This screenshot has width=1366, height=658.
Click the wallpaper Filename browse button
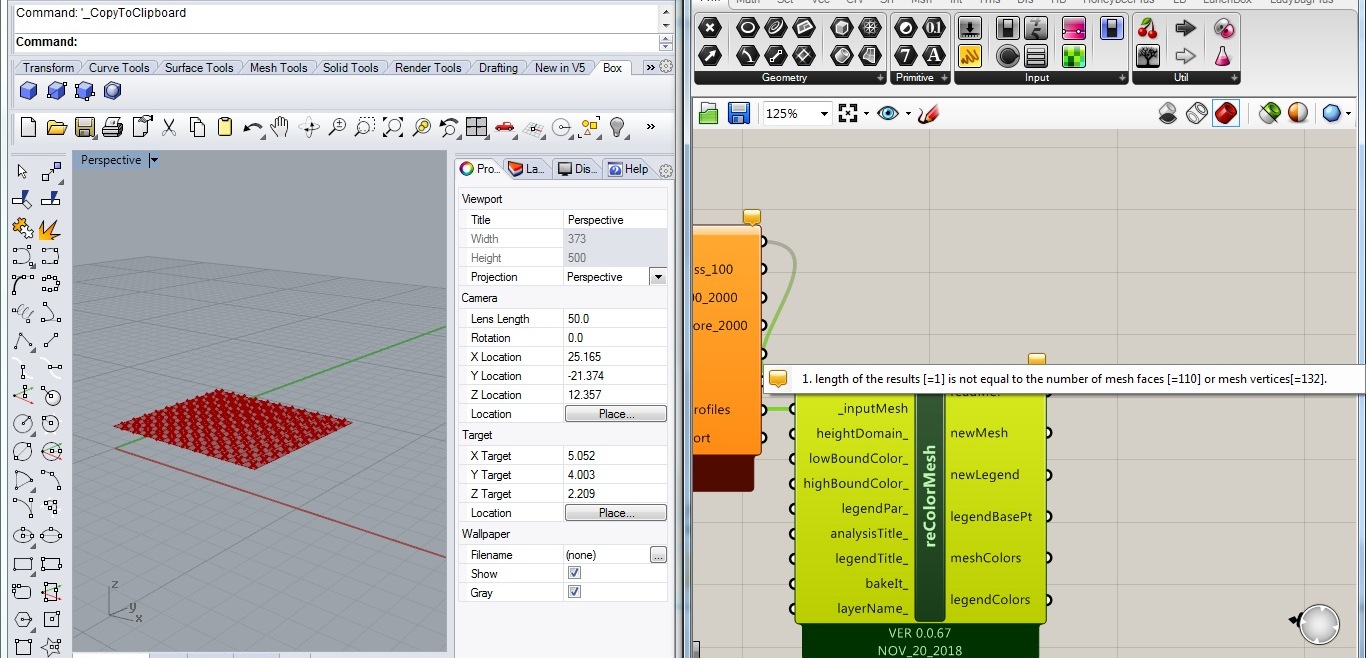click(x=658, y=555)
